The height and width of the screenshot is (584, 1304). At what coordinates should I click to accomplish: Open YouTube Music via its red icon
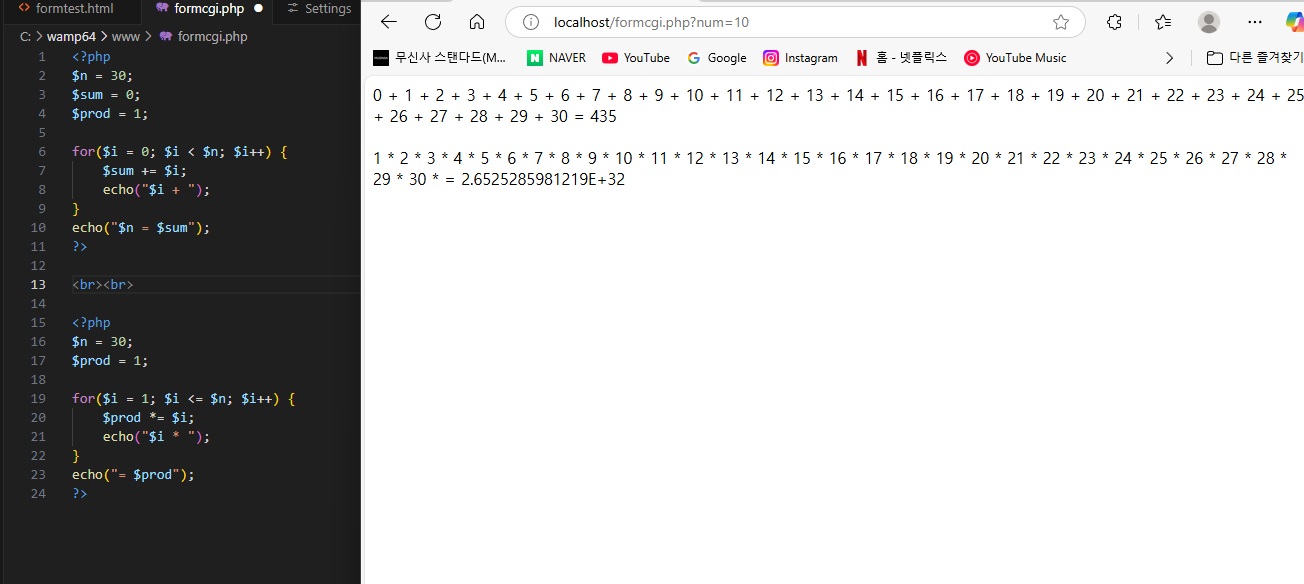coord(971,57)
